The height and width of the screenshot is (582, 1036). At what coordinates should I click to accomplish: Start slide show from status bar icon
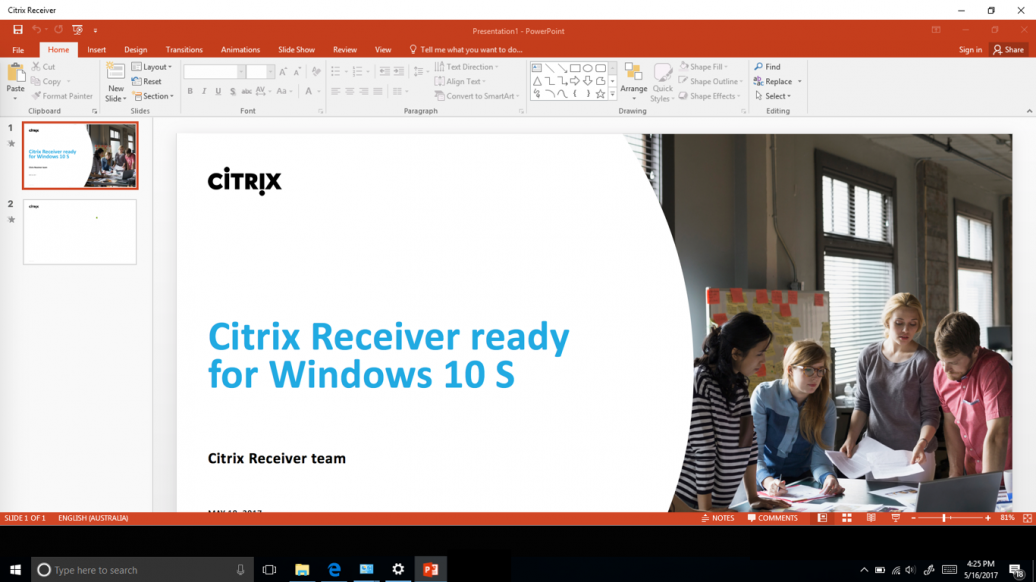pyautogui.click(x=895, y=518)
